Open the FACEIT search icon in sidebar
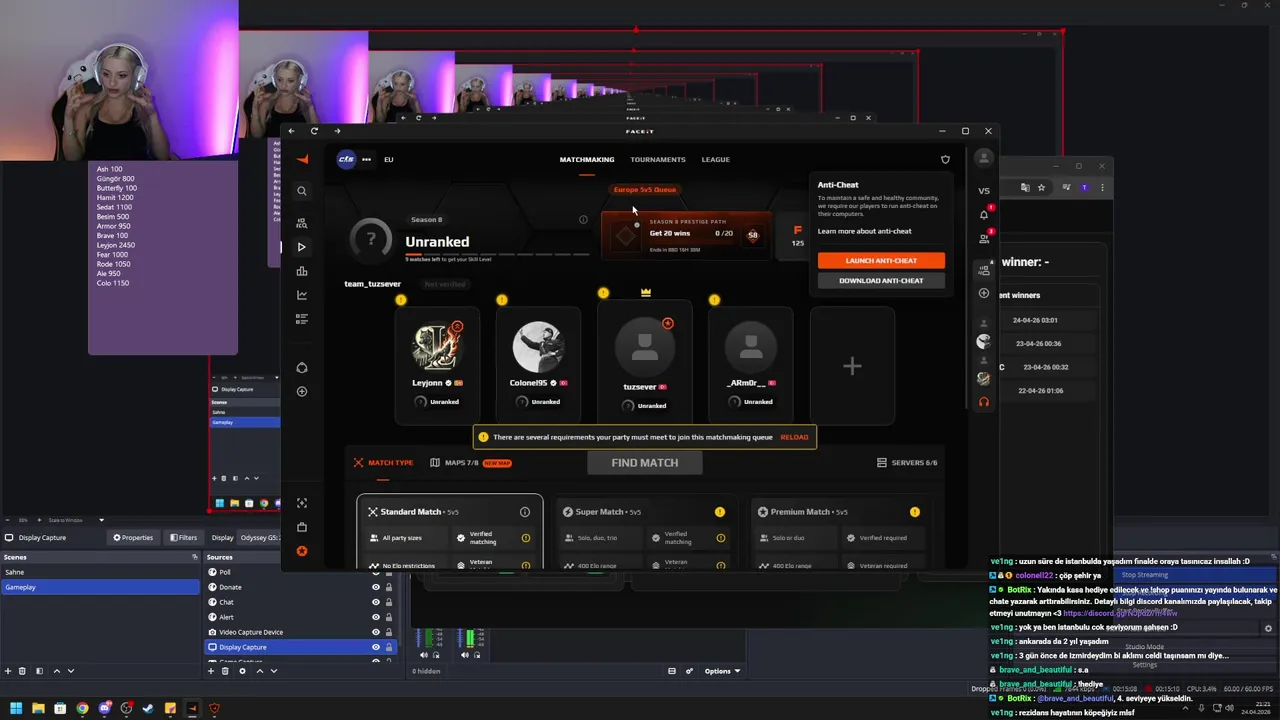1280x720 pixels. pos(302,191)
